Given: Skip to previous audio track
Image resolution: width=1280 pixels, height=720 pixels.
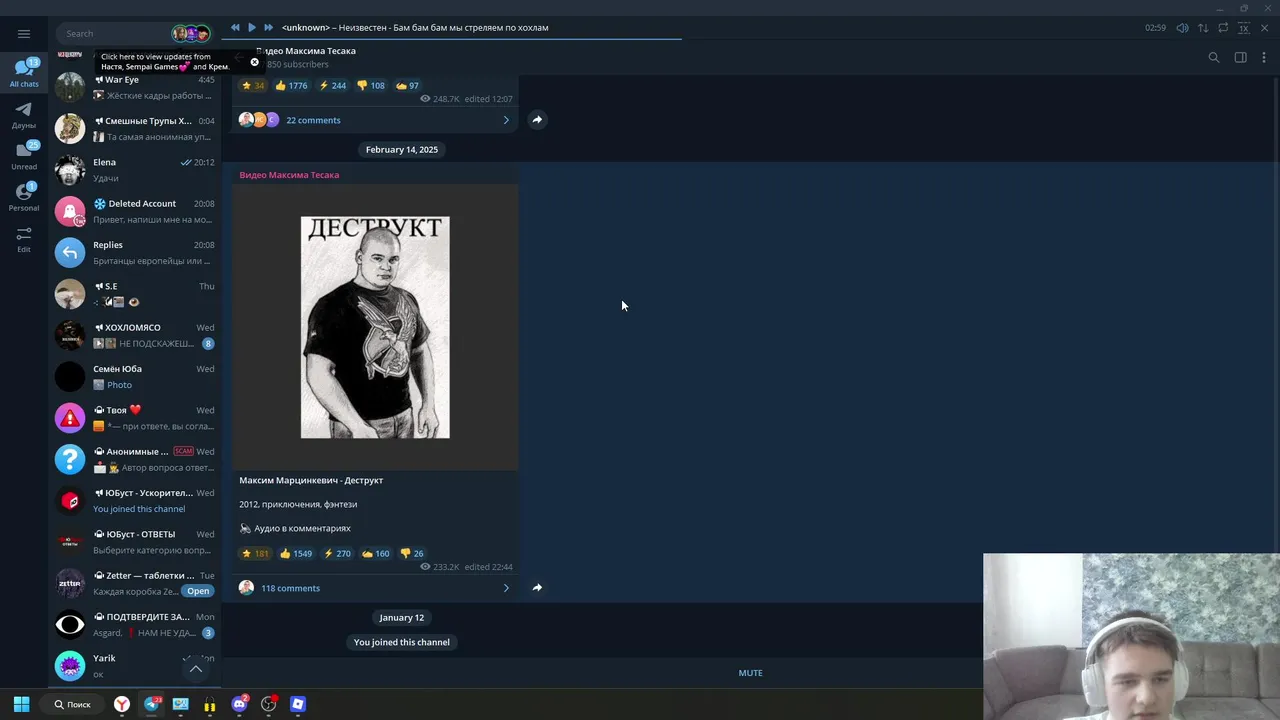Looking at the screenshot, I should [235, 27].
